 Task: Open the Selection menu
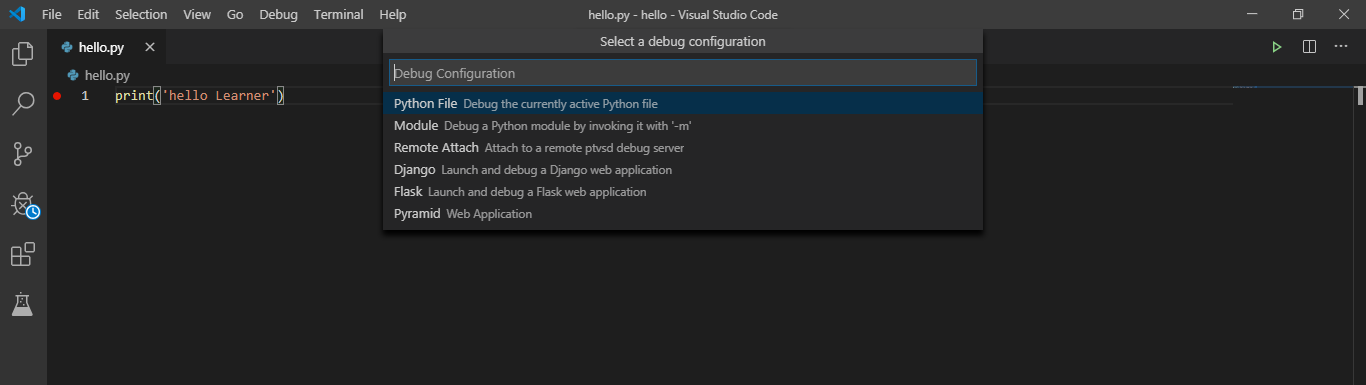141,15
